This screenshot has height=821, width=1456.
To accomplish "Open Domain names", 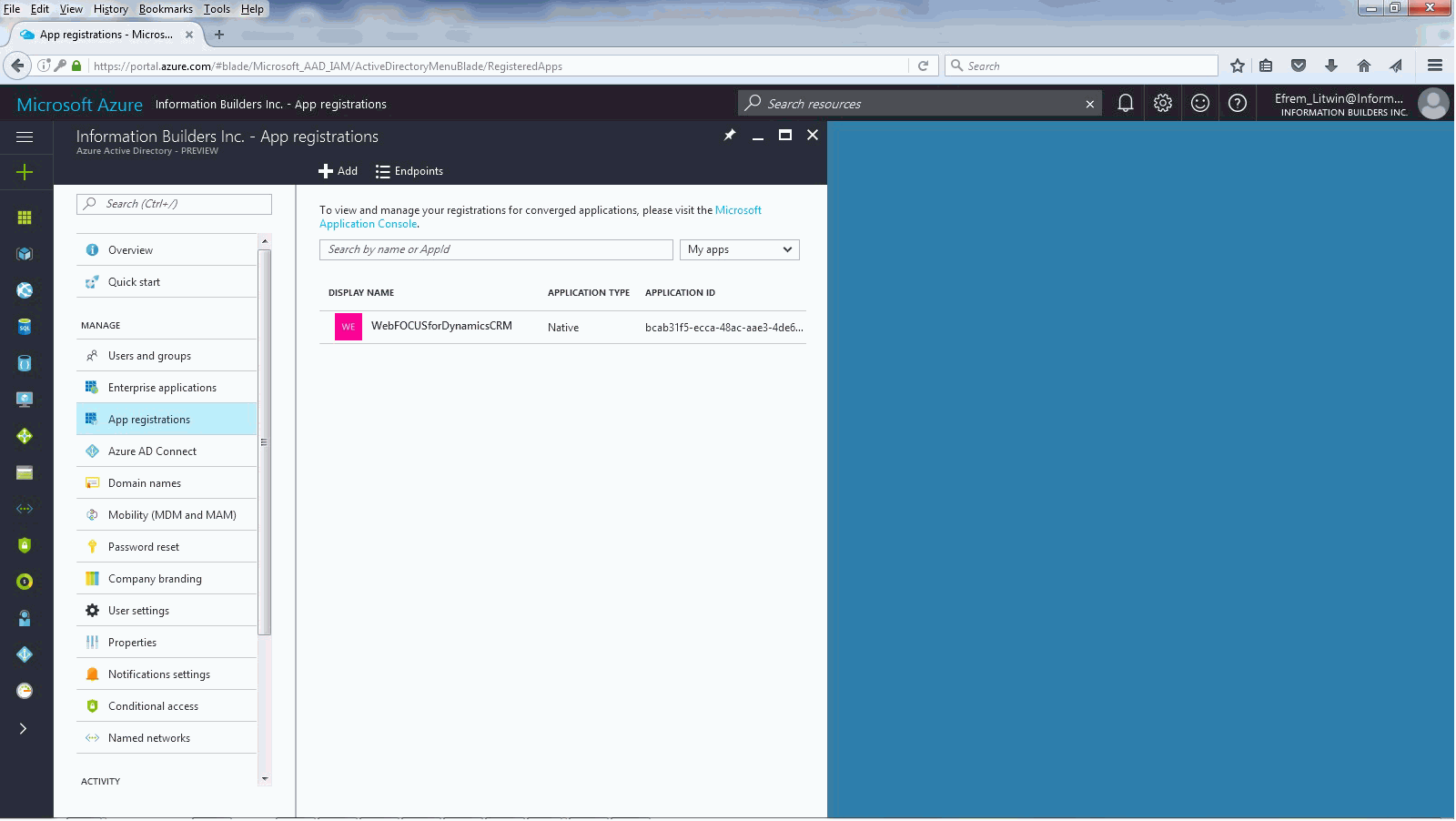I will 167,483.
